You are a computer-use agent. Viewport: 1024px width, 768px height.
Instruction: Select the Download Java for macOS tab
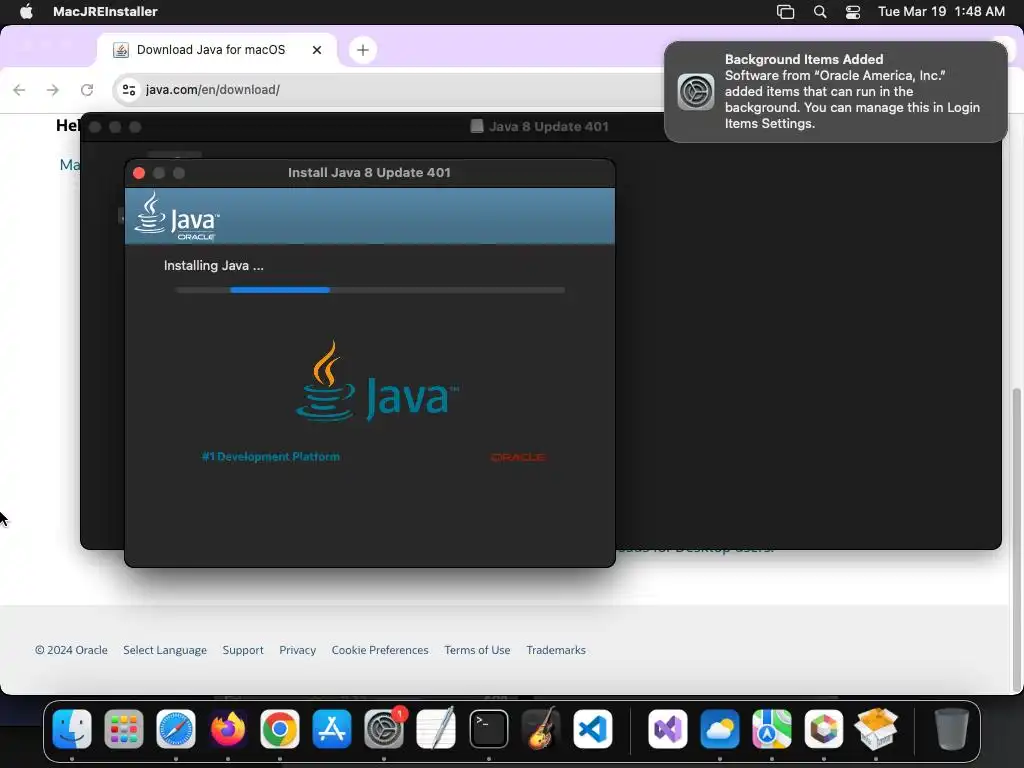click(217, 50)
